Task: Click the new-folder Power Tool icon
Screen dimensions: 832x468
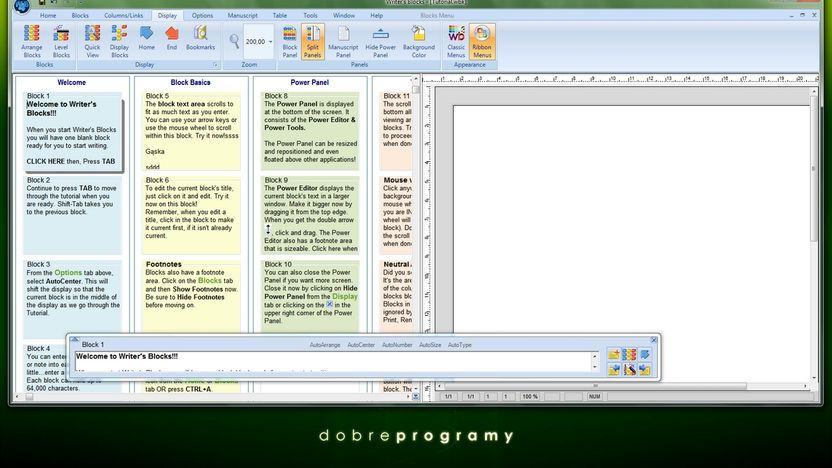Action: 614,354
